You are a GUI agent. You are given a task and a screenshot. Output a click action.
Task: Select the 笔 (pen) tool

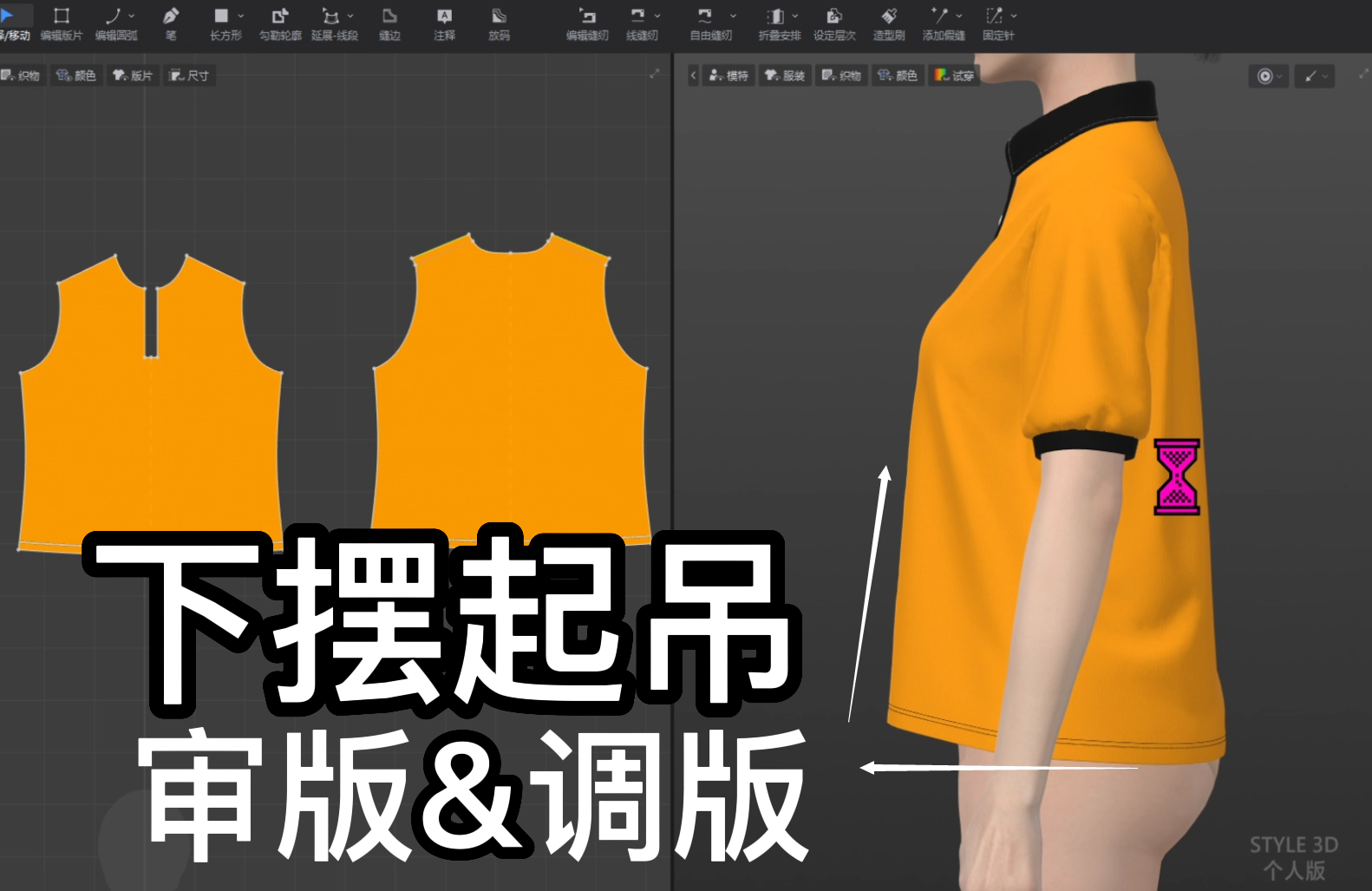pos(171,23)
